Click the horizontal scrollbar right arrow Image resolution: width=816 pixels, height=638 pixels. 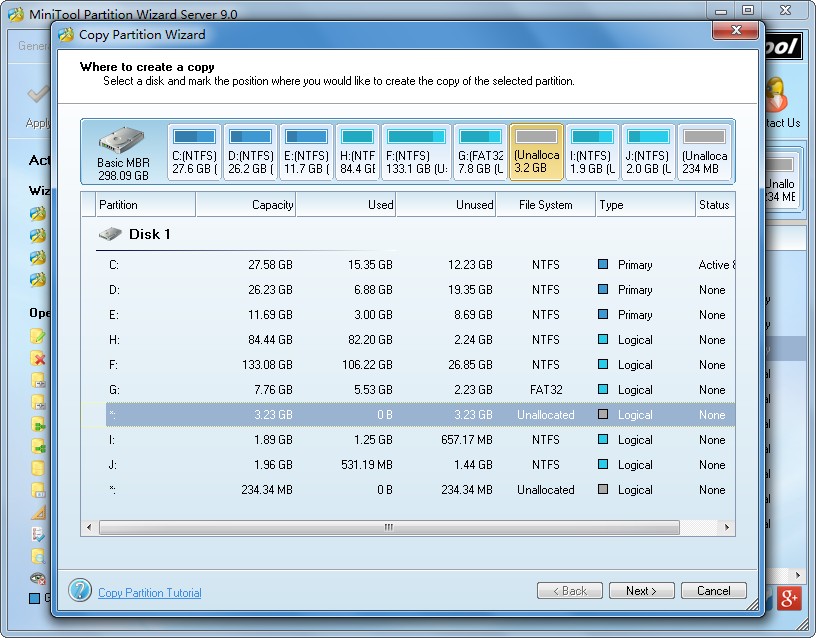(726, 527)
